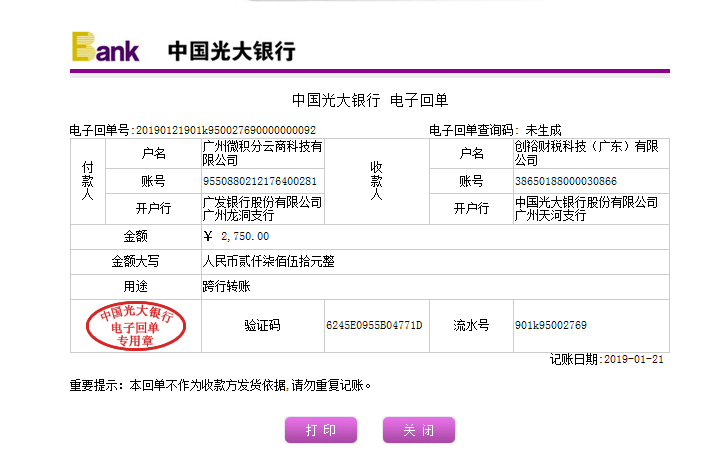
Task: Select verification code 6245E0955B04771D
Action: click(374, 325)
